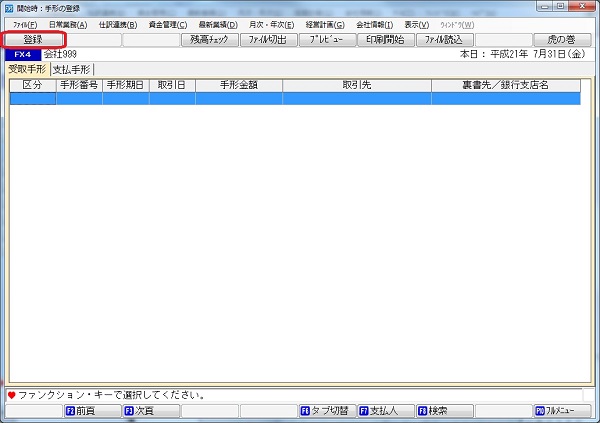Image resolution: width=600 pixels, height=423 pixels.
Task: Open the プレビュー print preview
Action: click(327, 39)
